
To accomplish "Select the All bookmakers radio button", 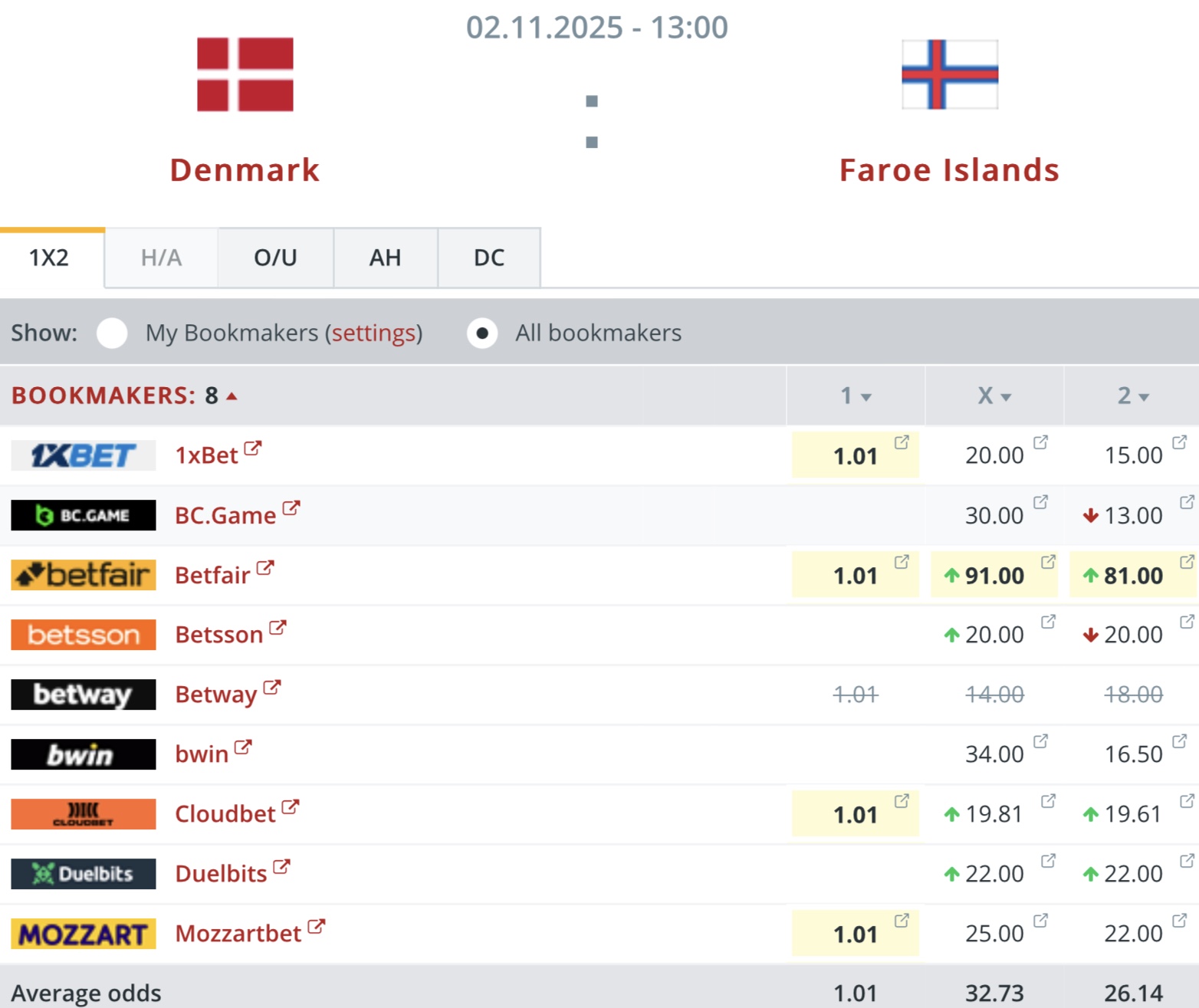I will point(482,333).
